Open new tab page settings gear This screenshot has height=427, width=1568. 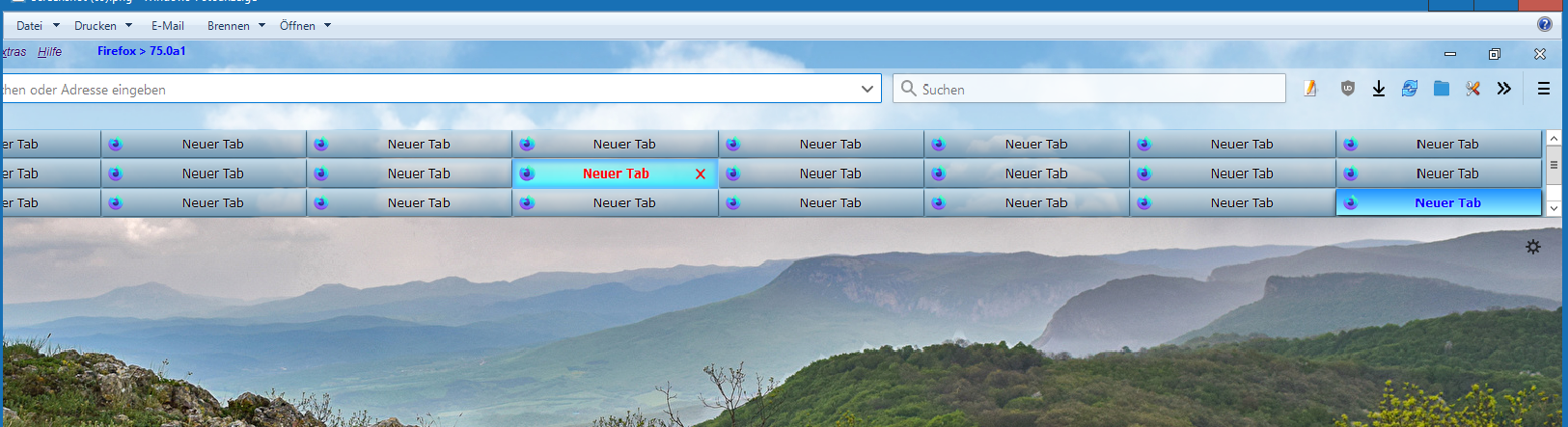1533,247
